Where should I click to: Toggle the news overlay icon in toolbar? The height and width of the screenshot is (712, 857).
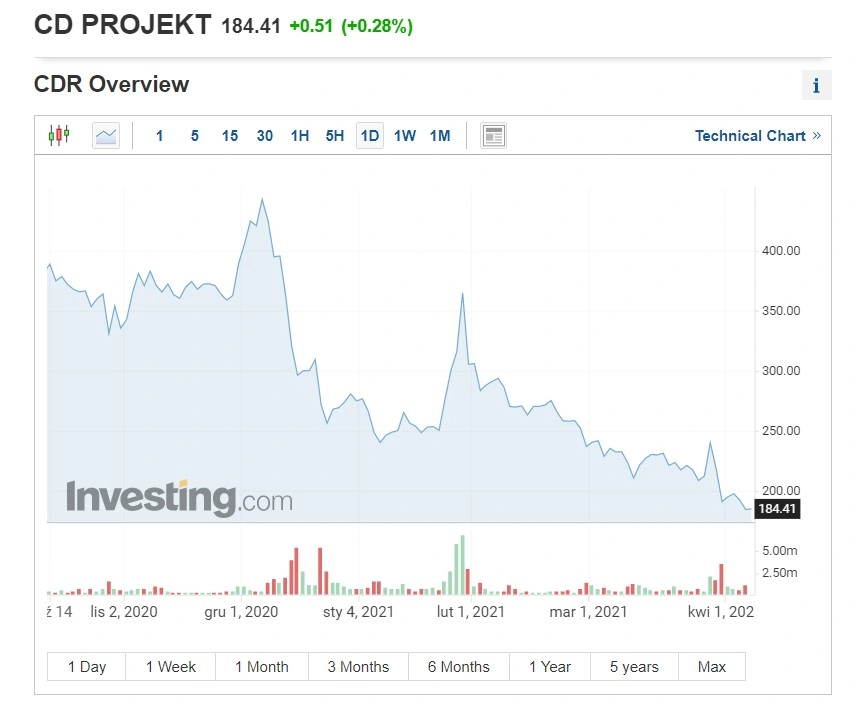(493, 136)
